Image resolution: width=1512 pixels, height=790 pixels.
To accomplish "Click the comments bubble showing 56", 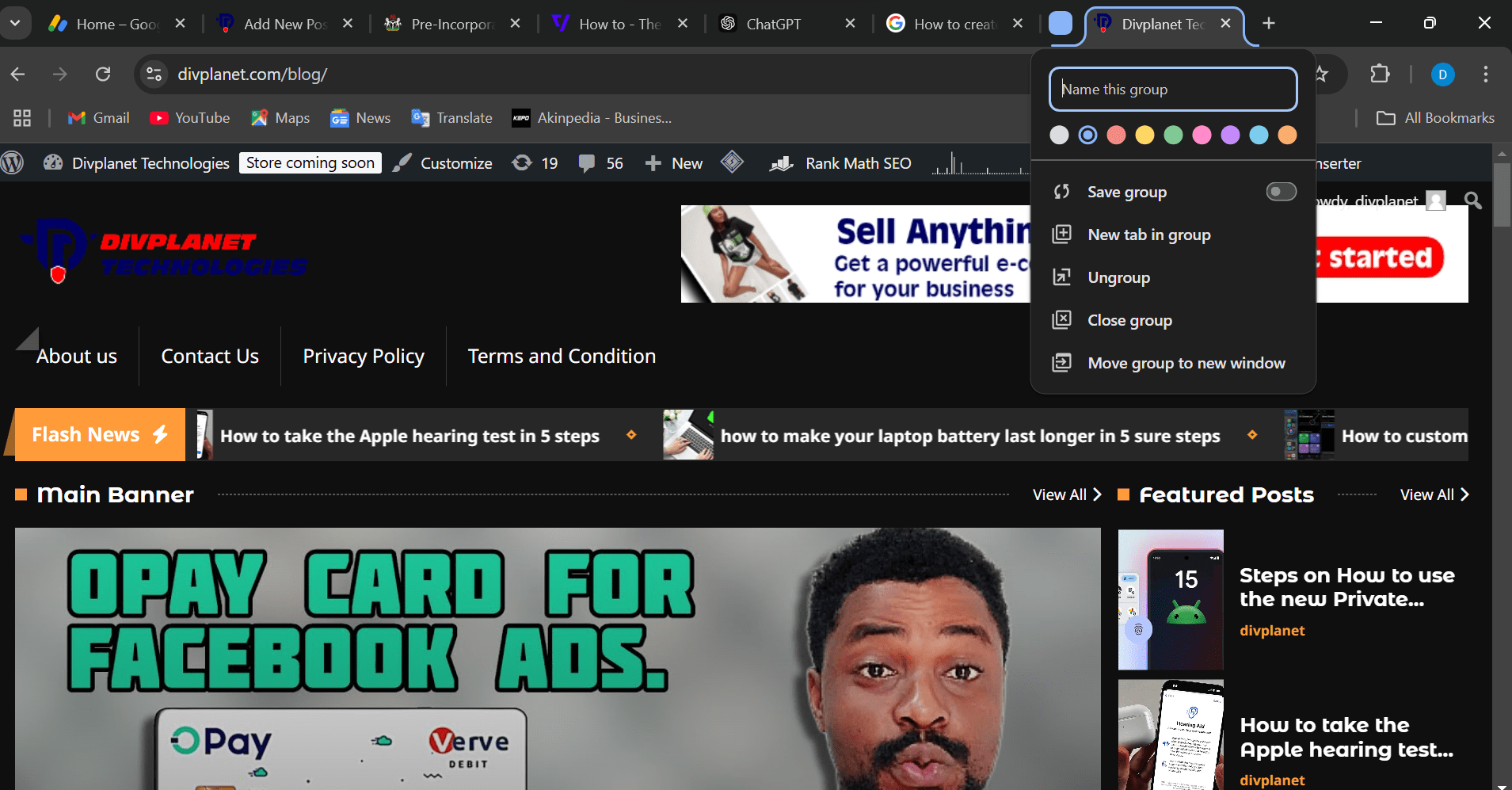I will point(588,163).
